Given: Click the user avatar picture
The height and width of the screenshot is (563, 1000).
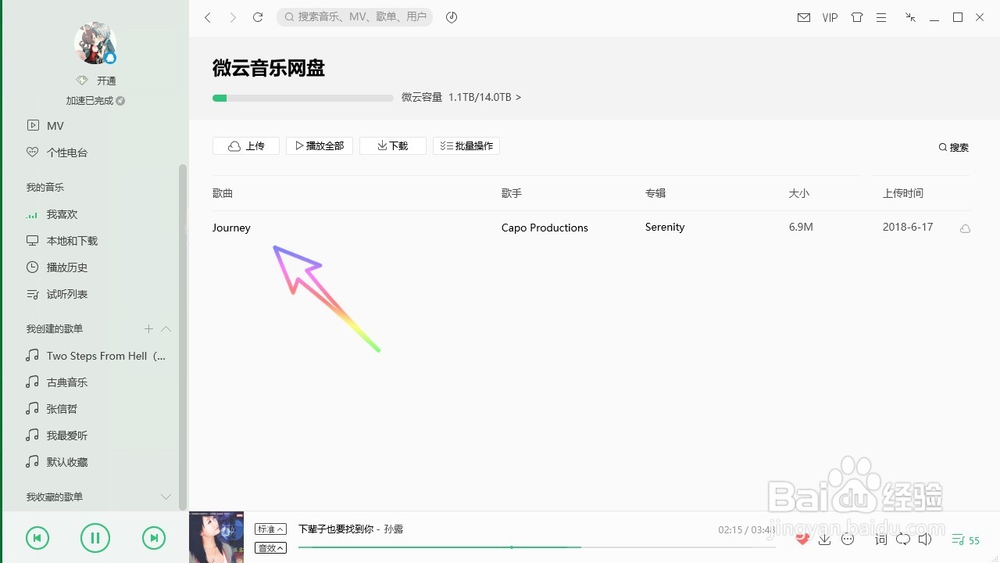Looking at the screenshot, I should tap(95, 43).
